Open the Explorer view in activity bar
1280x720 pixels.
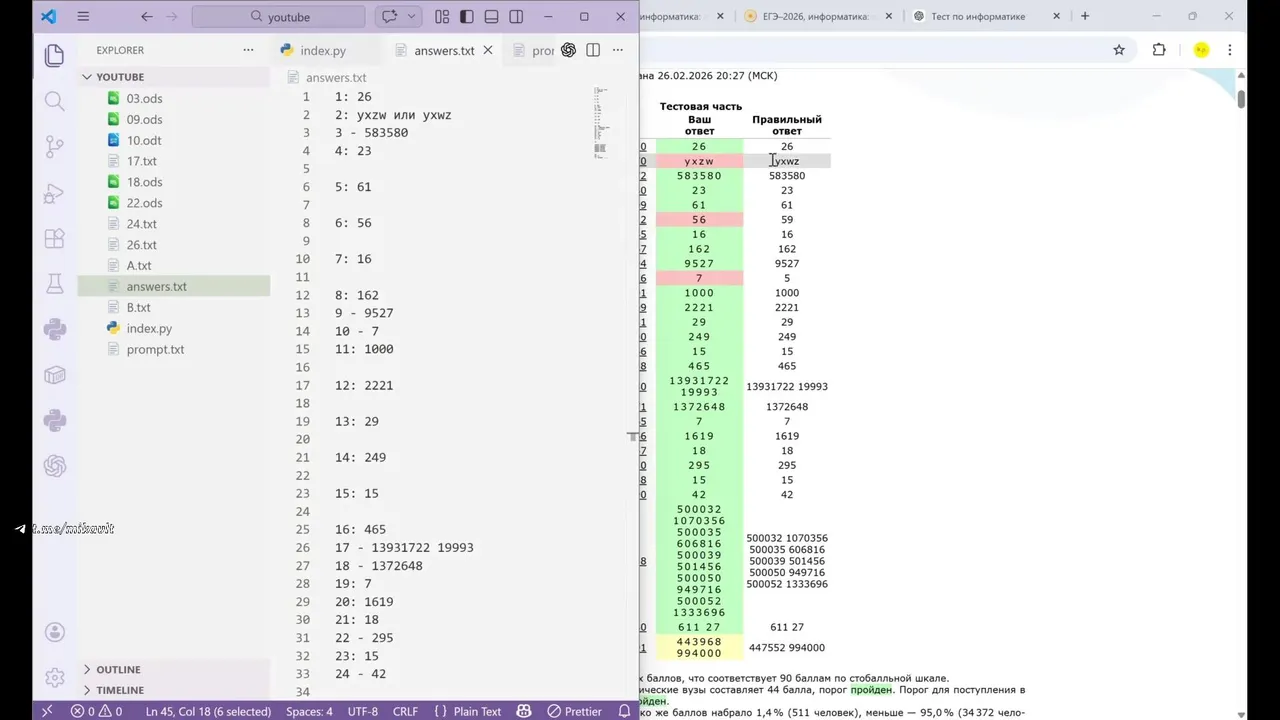tap(55, 55)
